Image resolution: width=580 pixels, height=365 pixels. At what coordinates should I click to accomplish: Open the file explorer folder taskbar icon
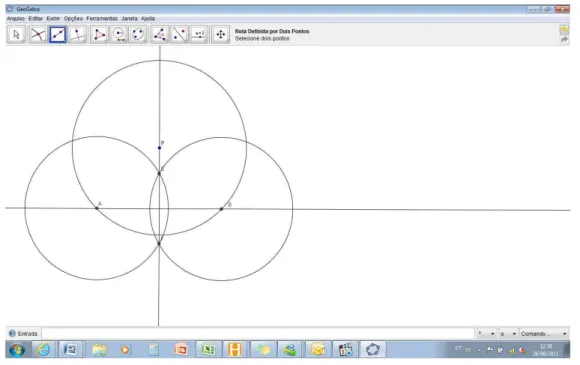coord(99,349)
